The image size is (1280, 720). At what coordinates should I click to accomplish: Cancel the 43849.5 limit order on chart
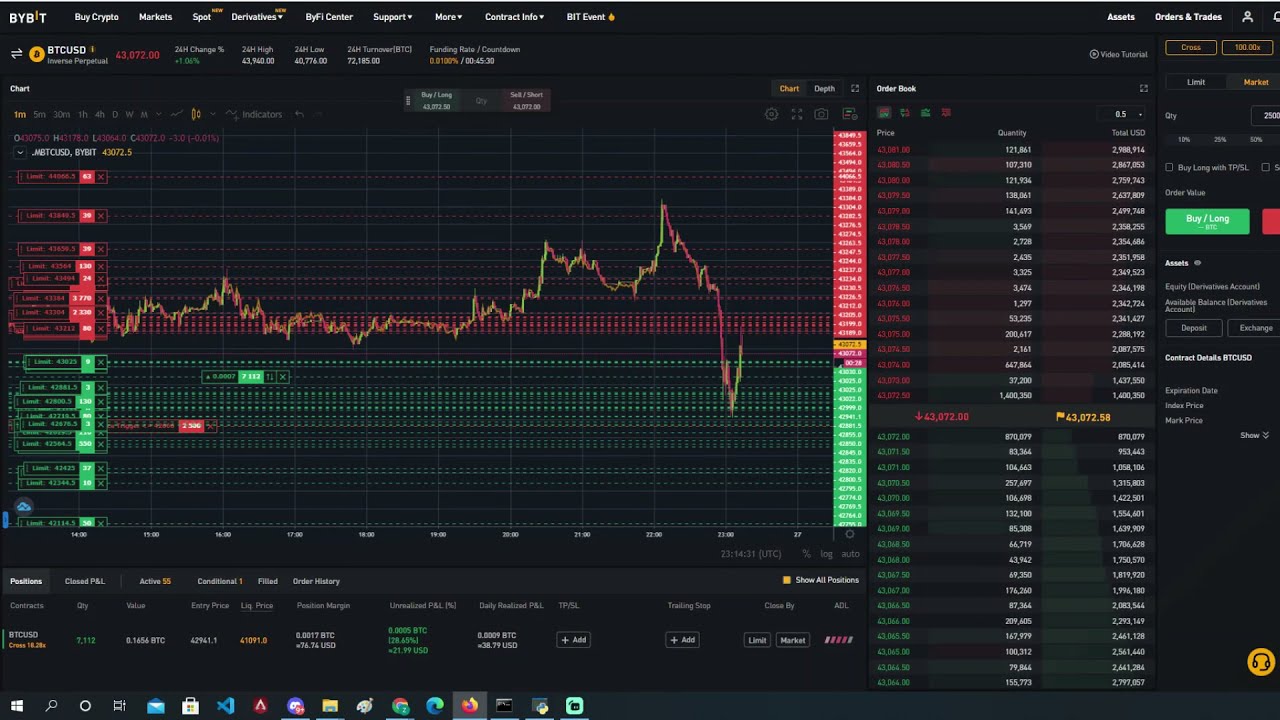pos(101,216)
